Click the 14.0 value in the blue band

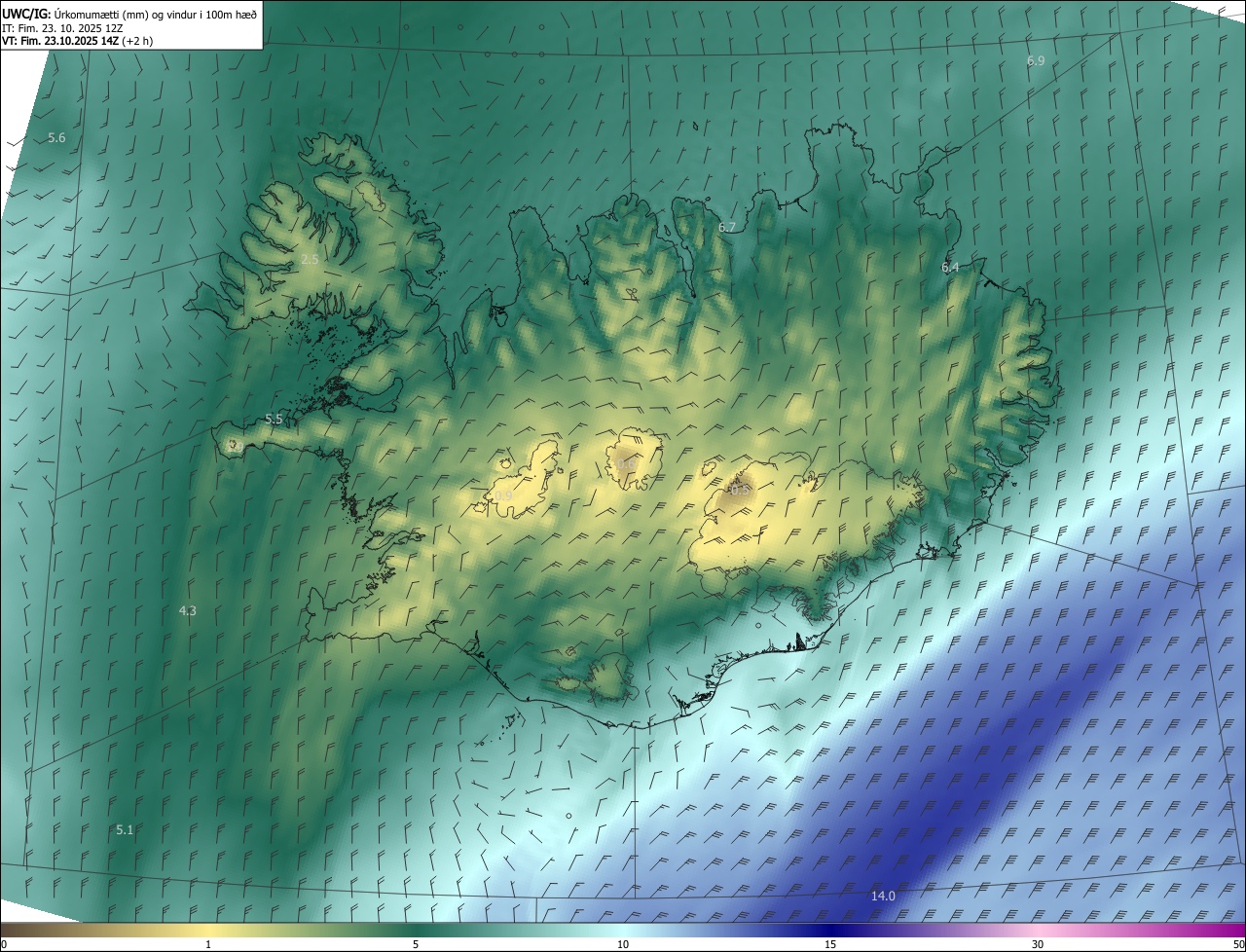pos(883,897)
